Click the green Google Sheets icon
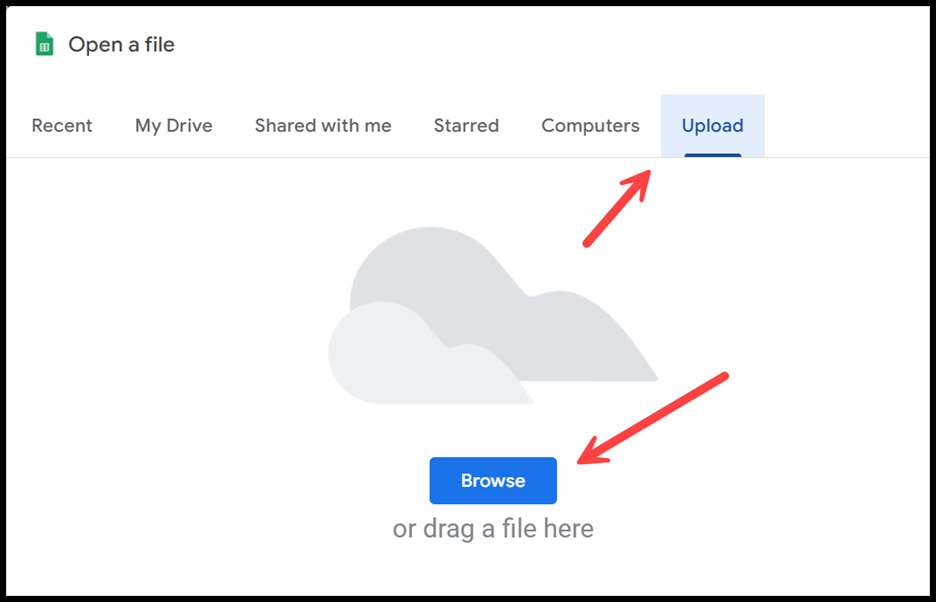936x602 pixels. [44, 45]
